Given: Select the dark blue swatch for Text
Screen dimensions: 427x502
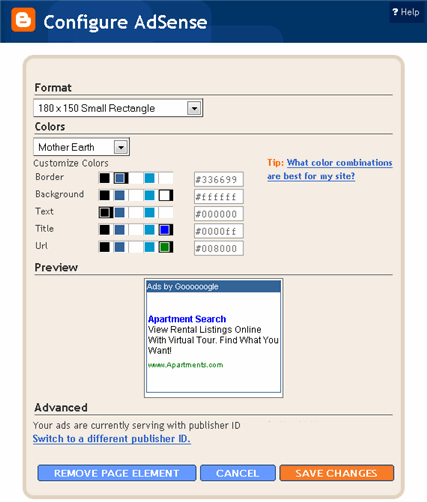Looking at the screenshot, I should (119, 212).
